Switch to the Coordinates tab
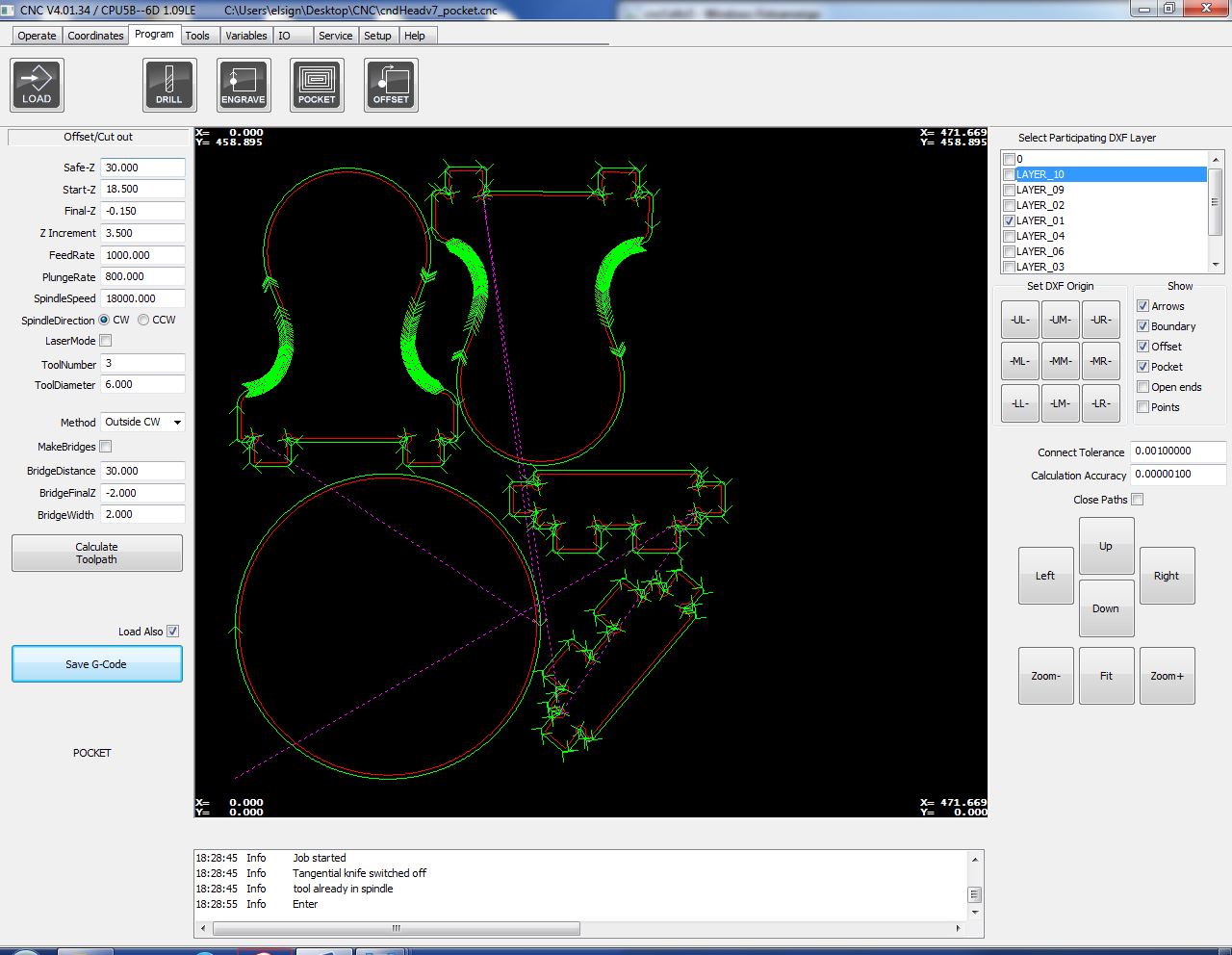 [95, 36]
